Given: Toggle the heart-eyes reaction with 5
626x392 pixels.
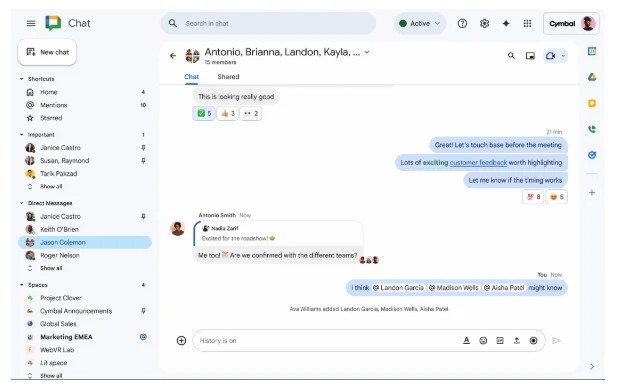Looking at the screenshot, I should point(557,197).
